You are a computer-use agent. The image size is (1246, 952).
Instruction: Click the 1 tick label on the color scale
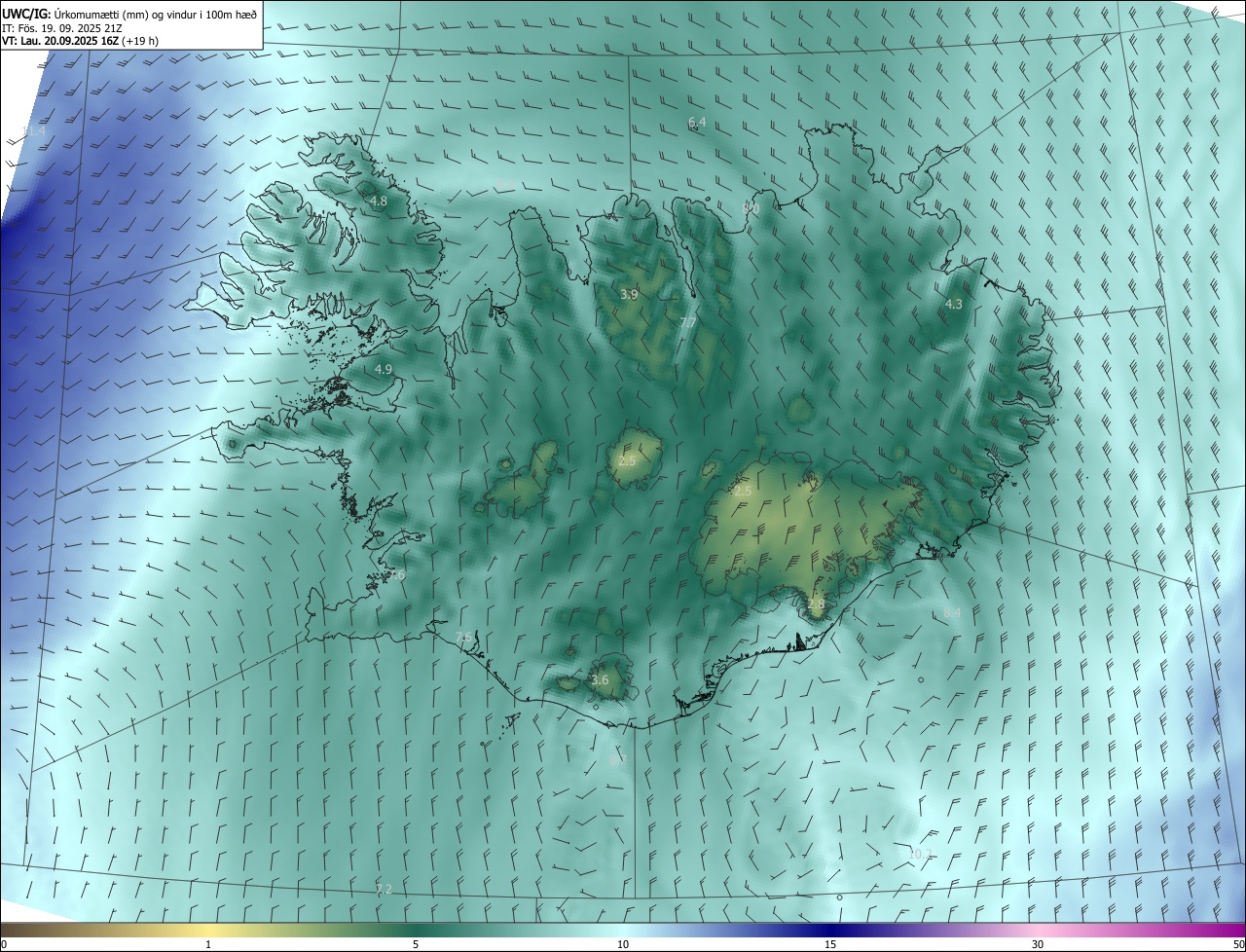pos(208,944)
